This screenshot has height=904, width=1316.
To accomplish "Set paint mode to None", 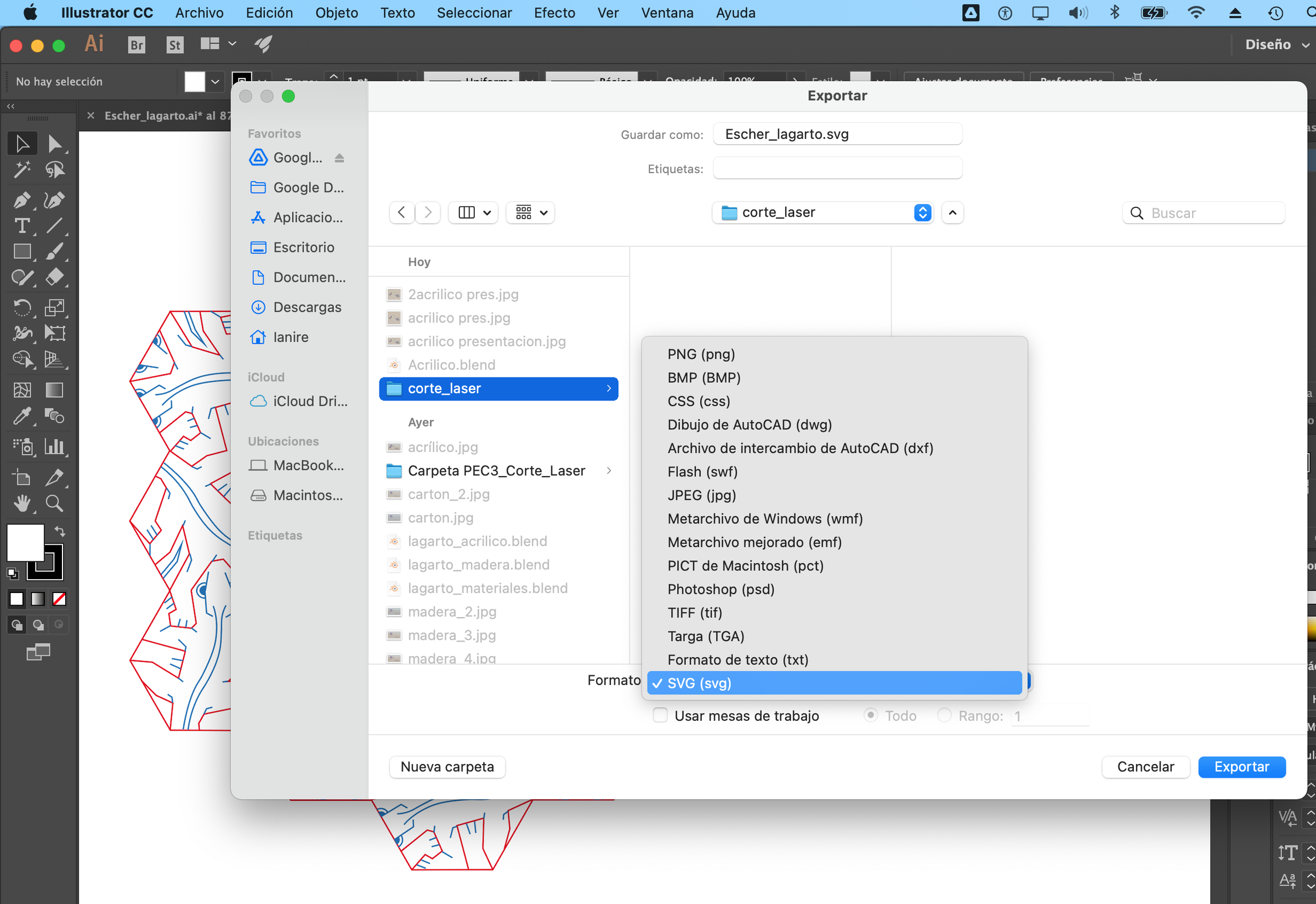I will pyautogui.click(x=59, y=598).
